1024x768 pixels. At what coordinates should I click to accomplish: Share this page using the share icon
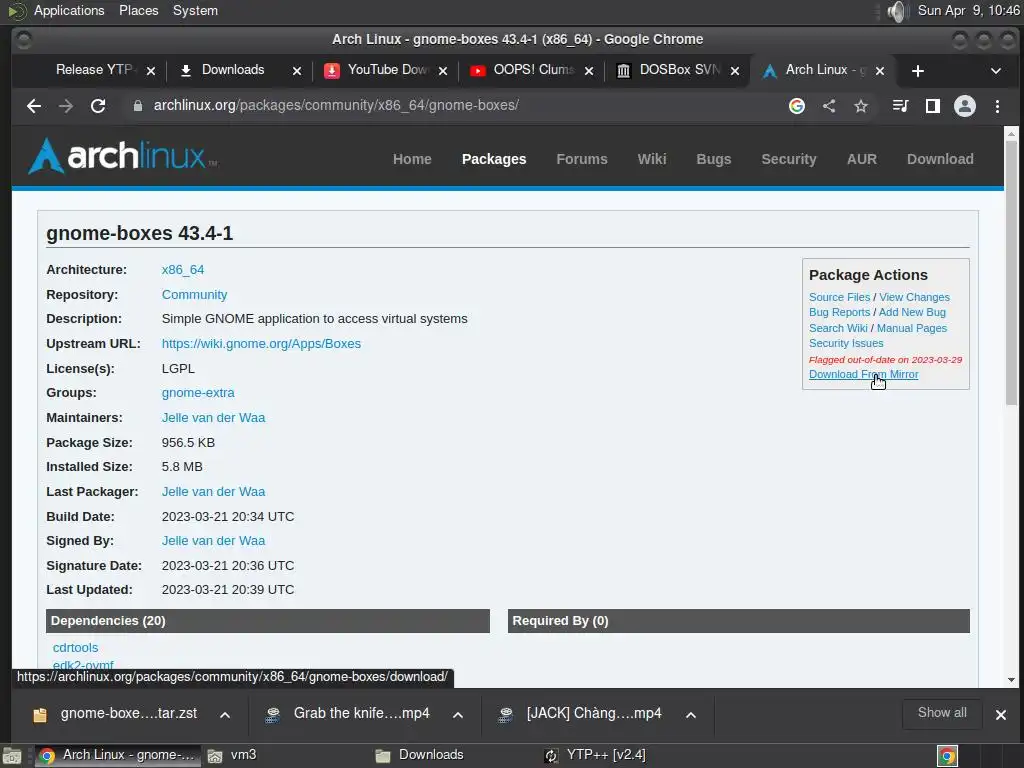(829, 106)
